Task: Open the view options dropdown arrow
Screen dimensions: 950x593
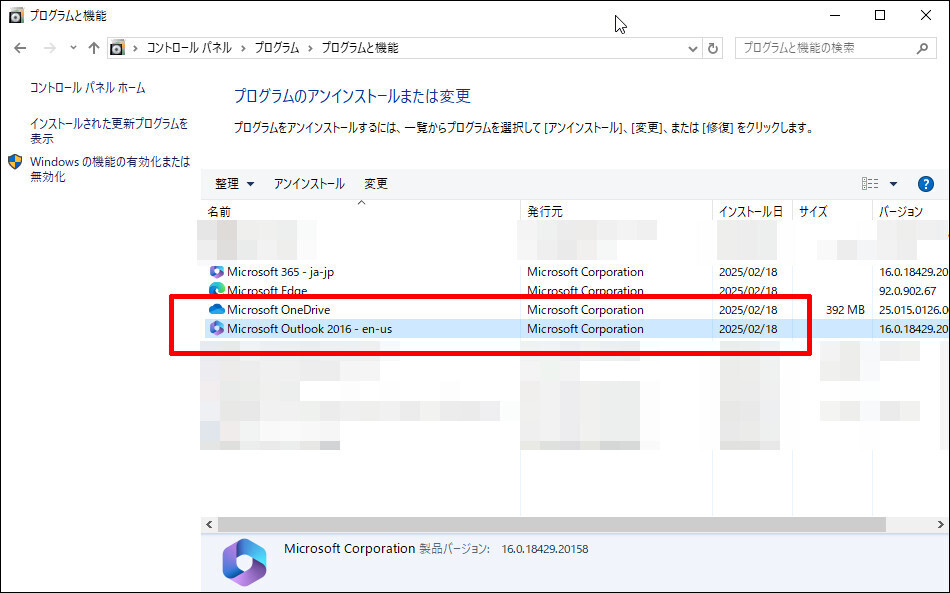Action: click(x=893, y=184)
